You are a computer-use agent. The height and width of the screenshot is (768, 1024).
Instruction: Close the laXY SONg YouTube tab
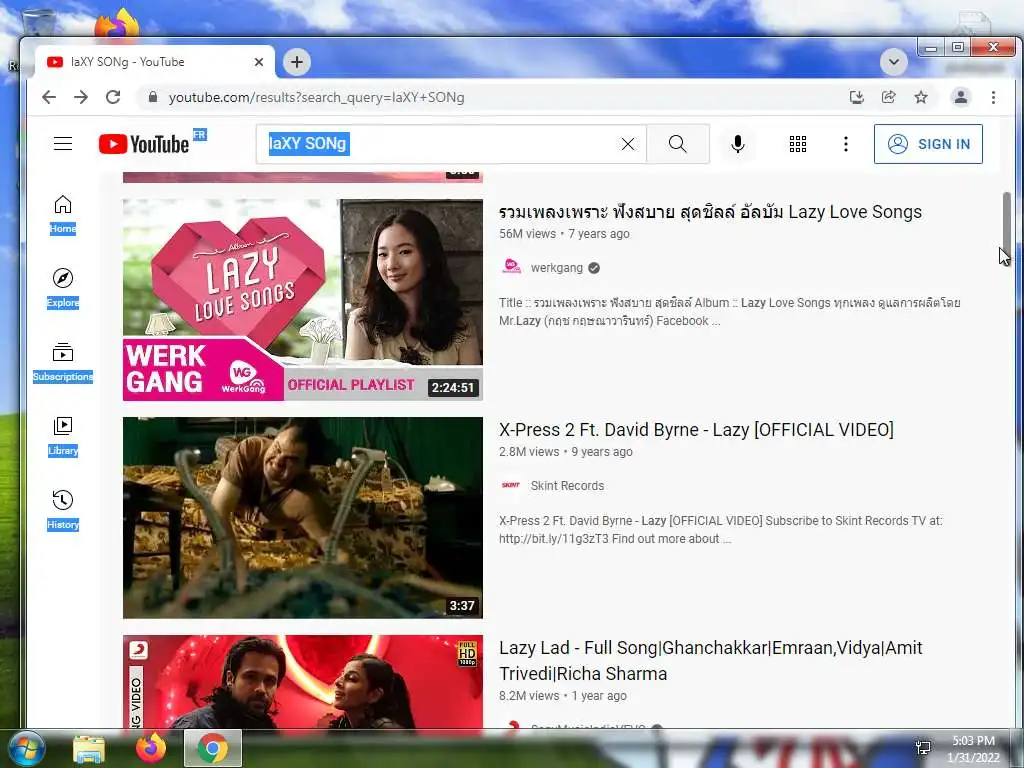[259, 62]
